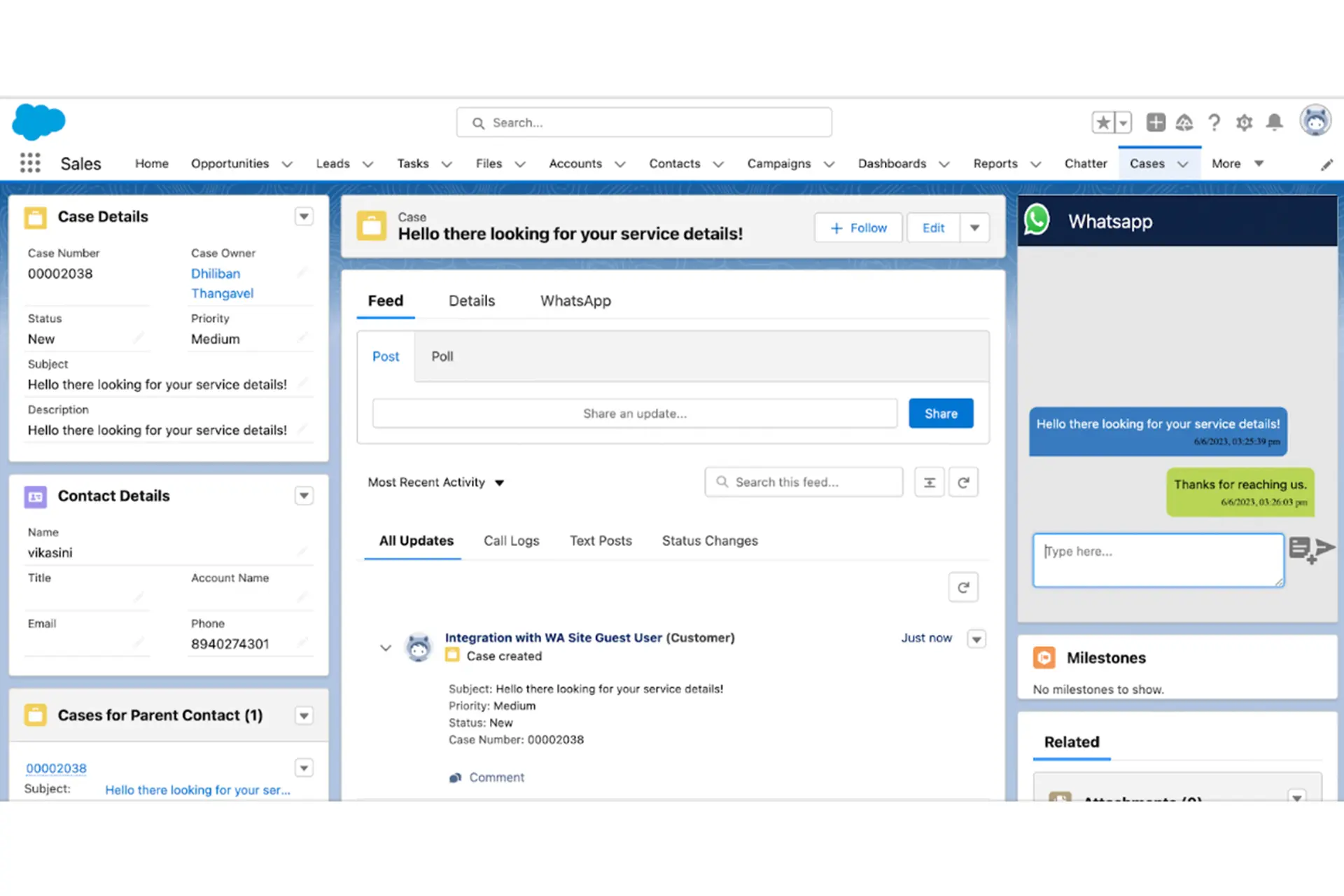Enable Poll option in Feed input
The image size is (1344, 896).
coord(440,355)
